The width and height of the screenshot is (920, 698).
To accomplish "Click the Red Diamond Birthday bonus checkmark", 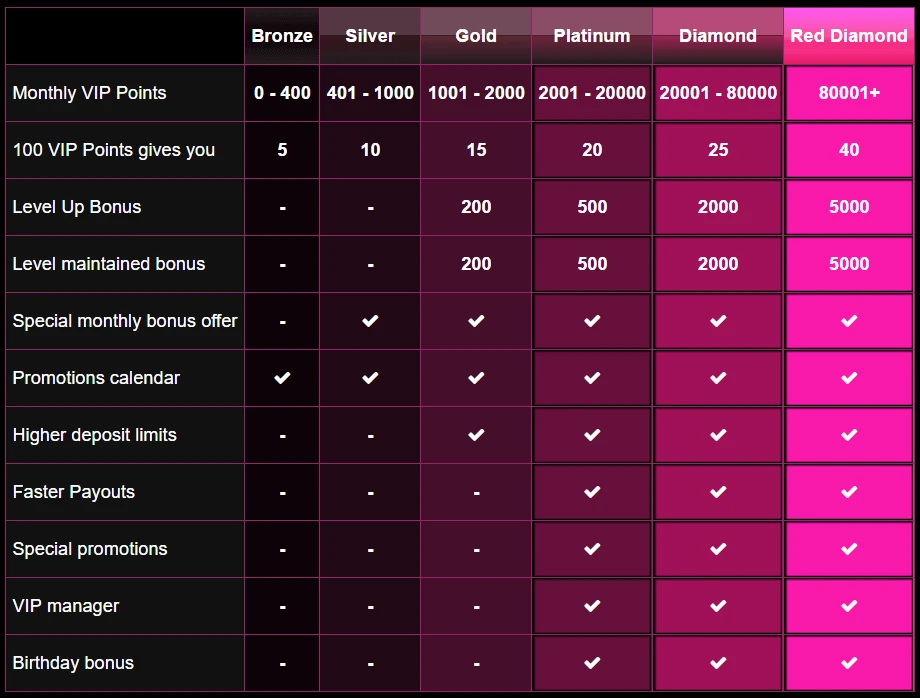I will coord(849,663).
